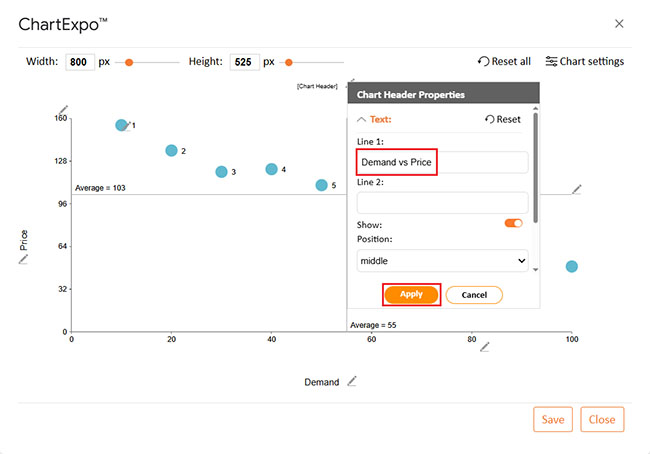This screenshot has height=454, width=650.
Task: Select the data point near demand 100
Action: coord(572,266)
